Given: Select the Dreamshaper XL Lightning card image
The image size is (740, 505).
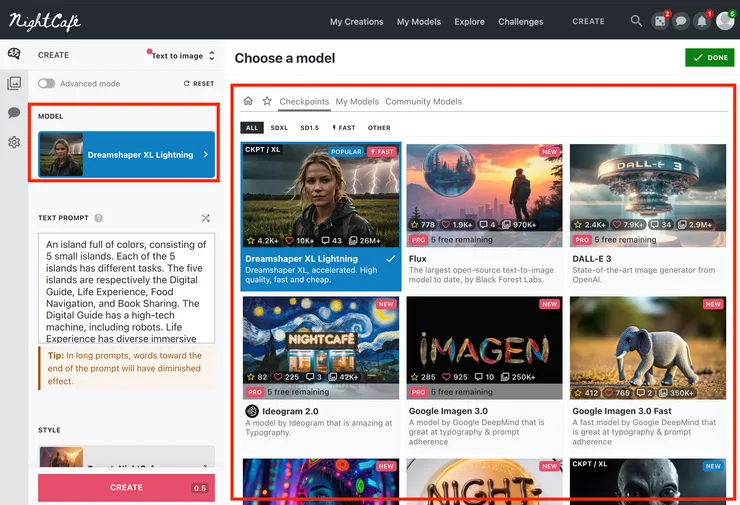Looking at the screenshot, I should point(321,195).
